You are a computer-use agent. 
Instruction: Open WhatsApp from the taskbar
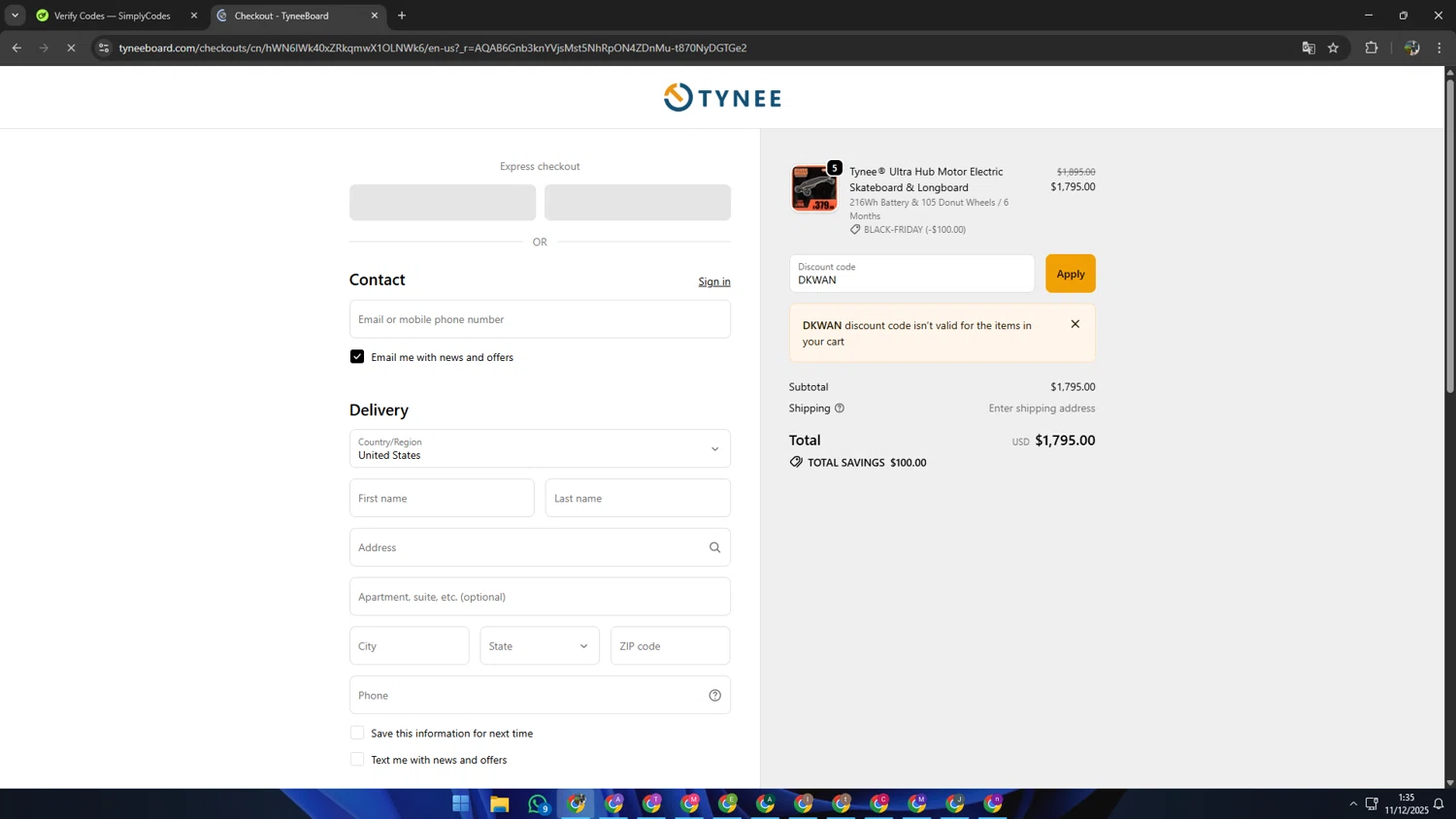(x=539, y=803)
